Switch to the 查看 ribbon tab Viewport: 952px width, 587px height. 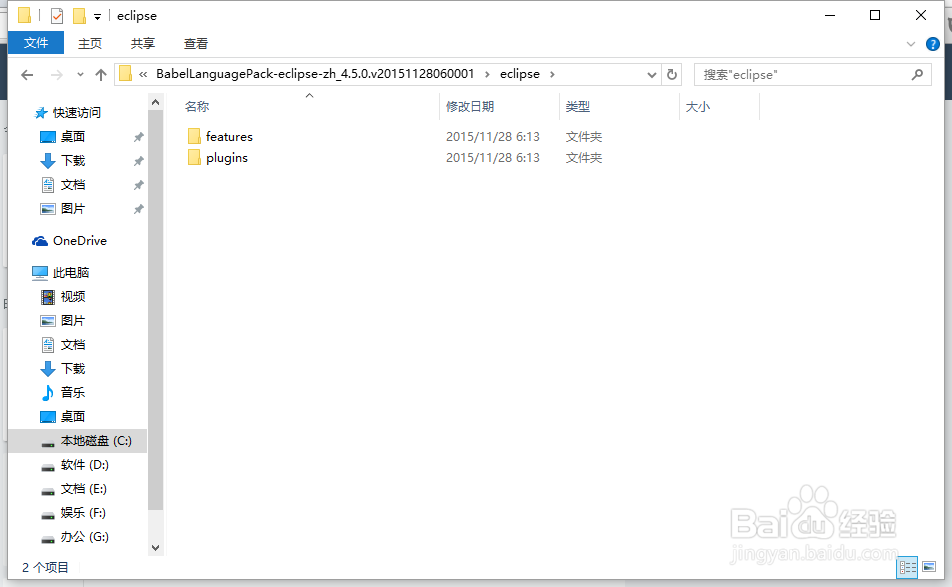(195, 43)
